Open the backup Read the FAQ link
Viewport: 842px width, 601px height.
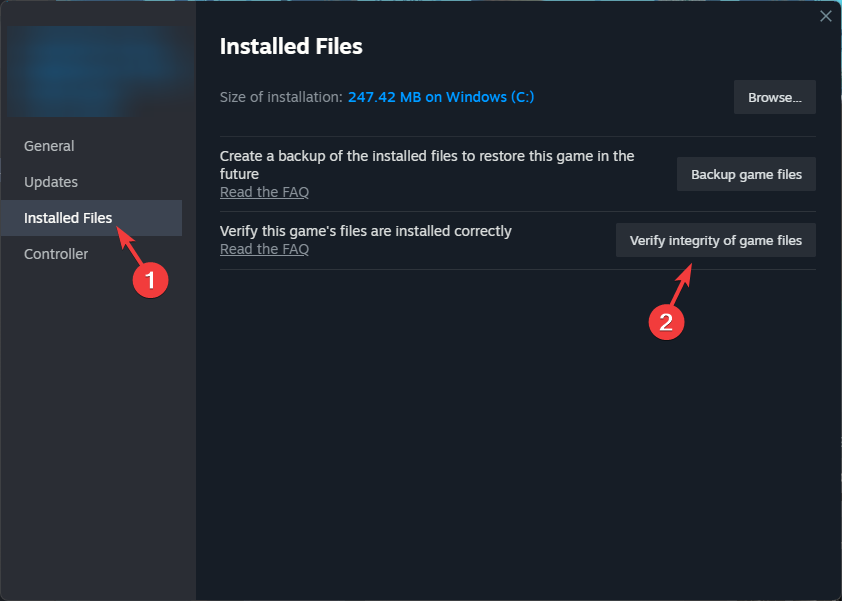coord(264,191)
